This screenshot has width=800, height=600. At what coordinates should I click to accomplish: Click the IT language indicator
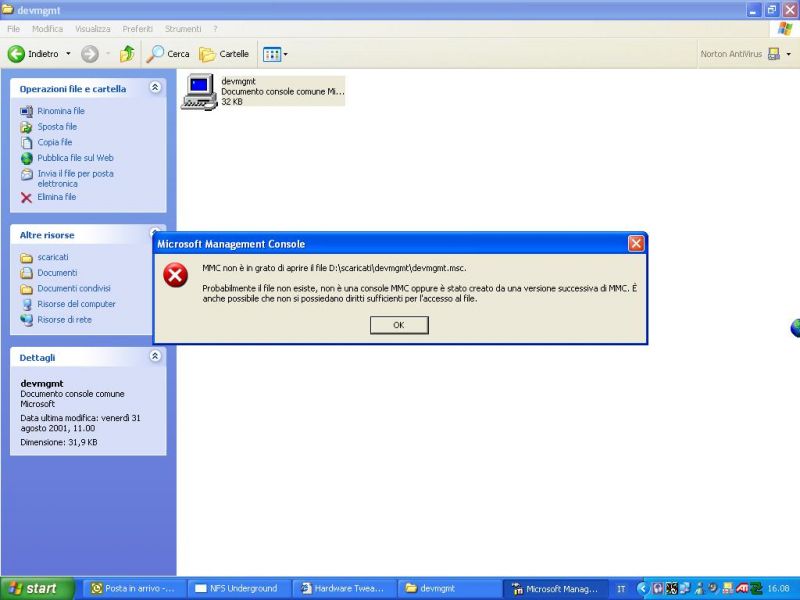621,589
